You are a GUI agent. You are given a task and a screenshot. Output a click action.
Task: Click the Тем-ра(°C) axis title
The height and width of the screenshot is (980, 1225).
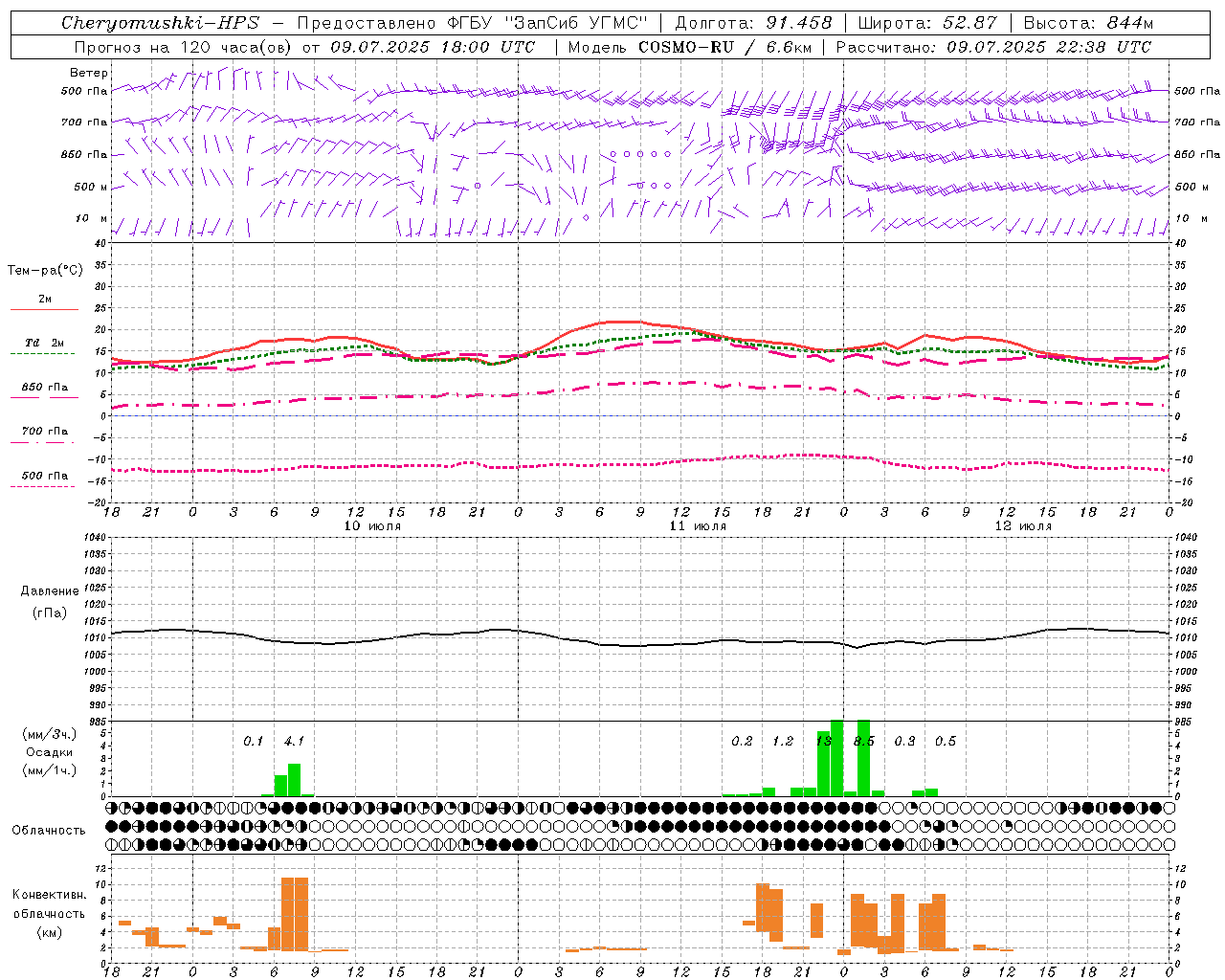coord(45,271)
